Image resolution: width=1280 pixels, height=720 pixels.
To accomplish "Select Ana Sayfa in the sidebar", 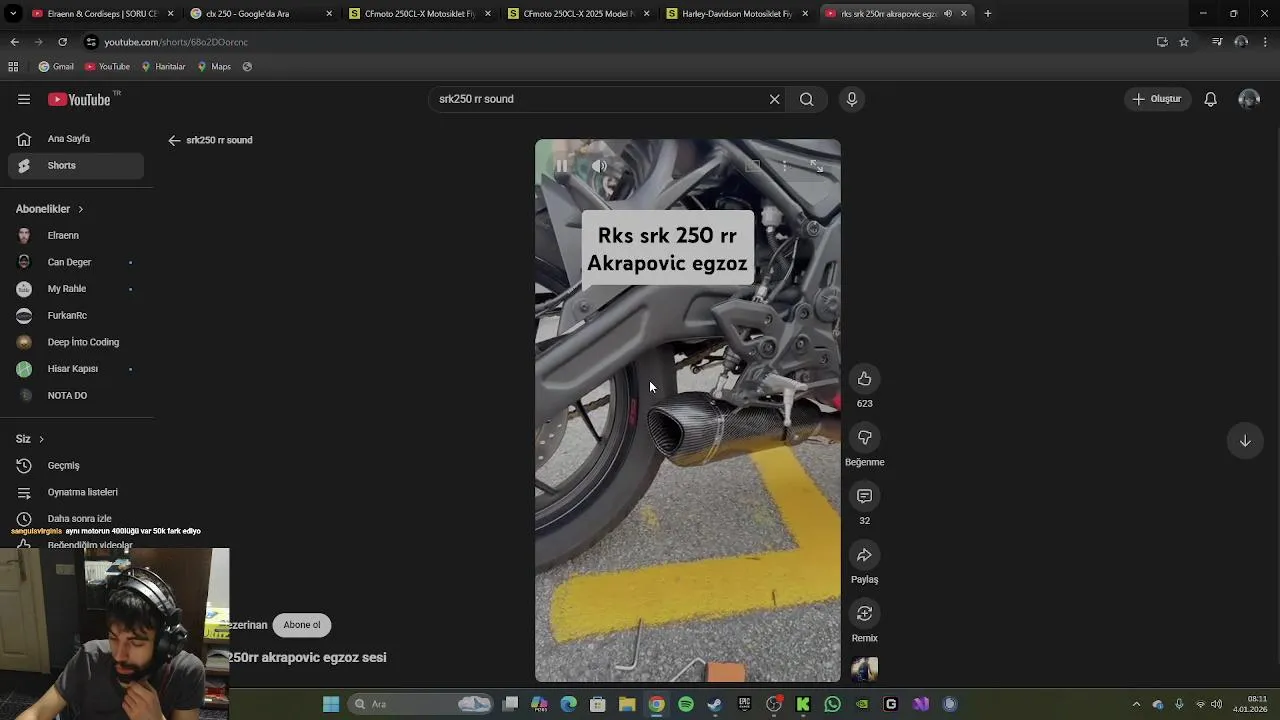I will pyautogui.click(x=76, y=139).
